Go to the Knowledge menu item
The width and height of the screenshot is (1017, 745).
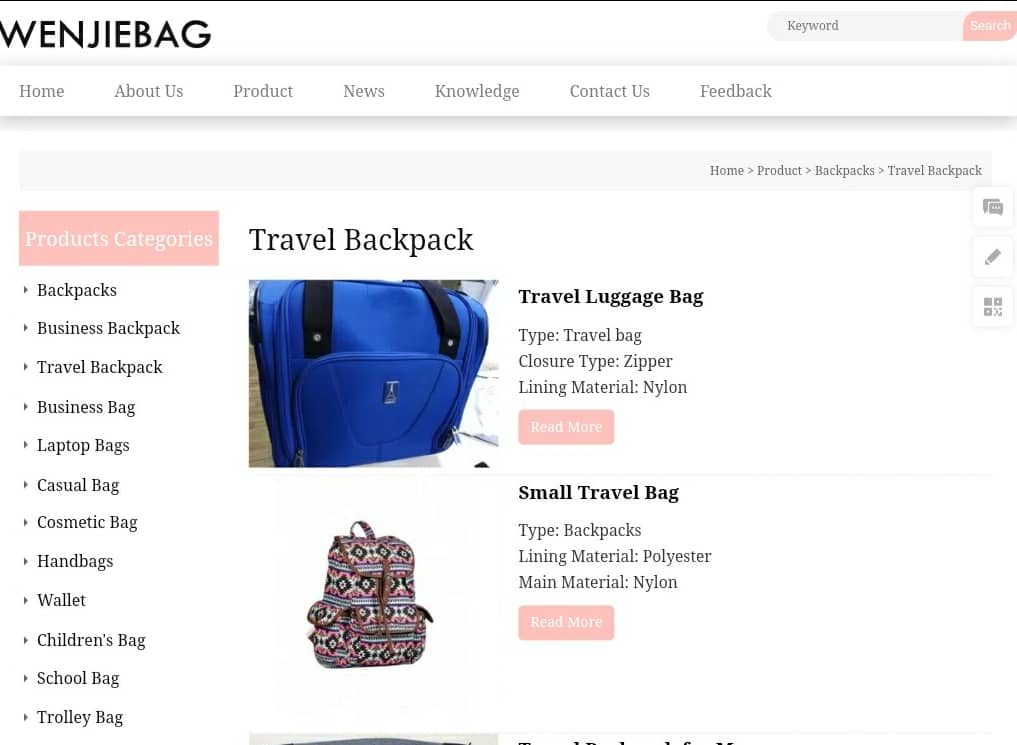coord(477,91)
